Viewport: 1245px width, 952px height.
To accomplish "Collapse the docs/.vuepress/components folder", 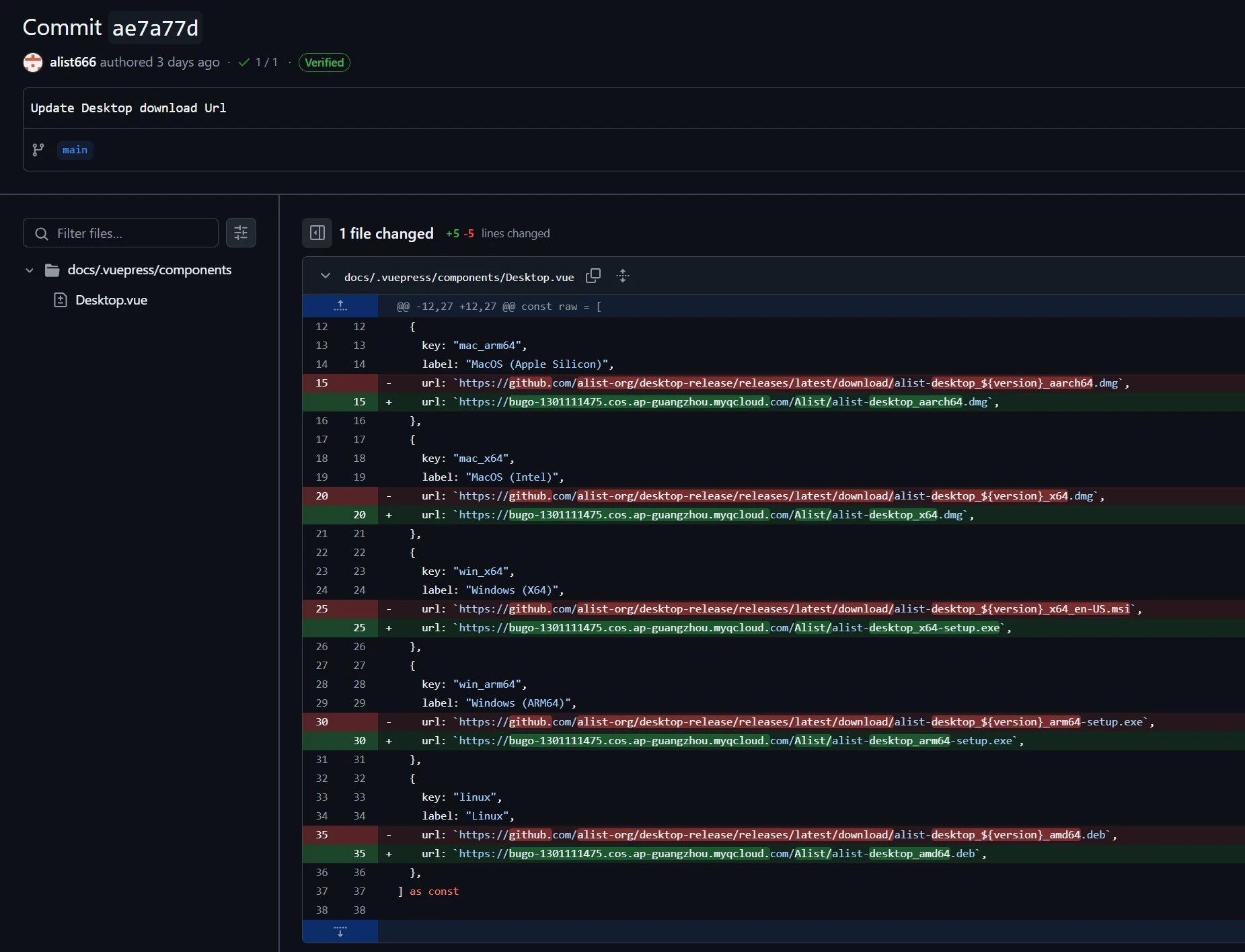I will click(x=30, y=270).
